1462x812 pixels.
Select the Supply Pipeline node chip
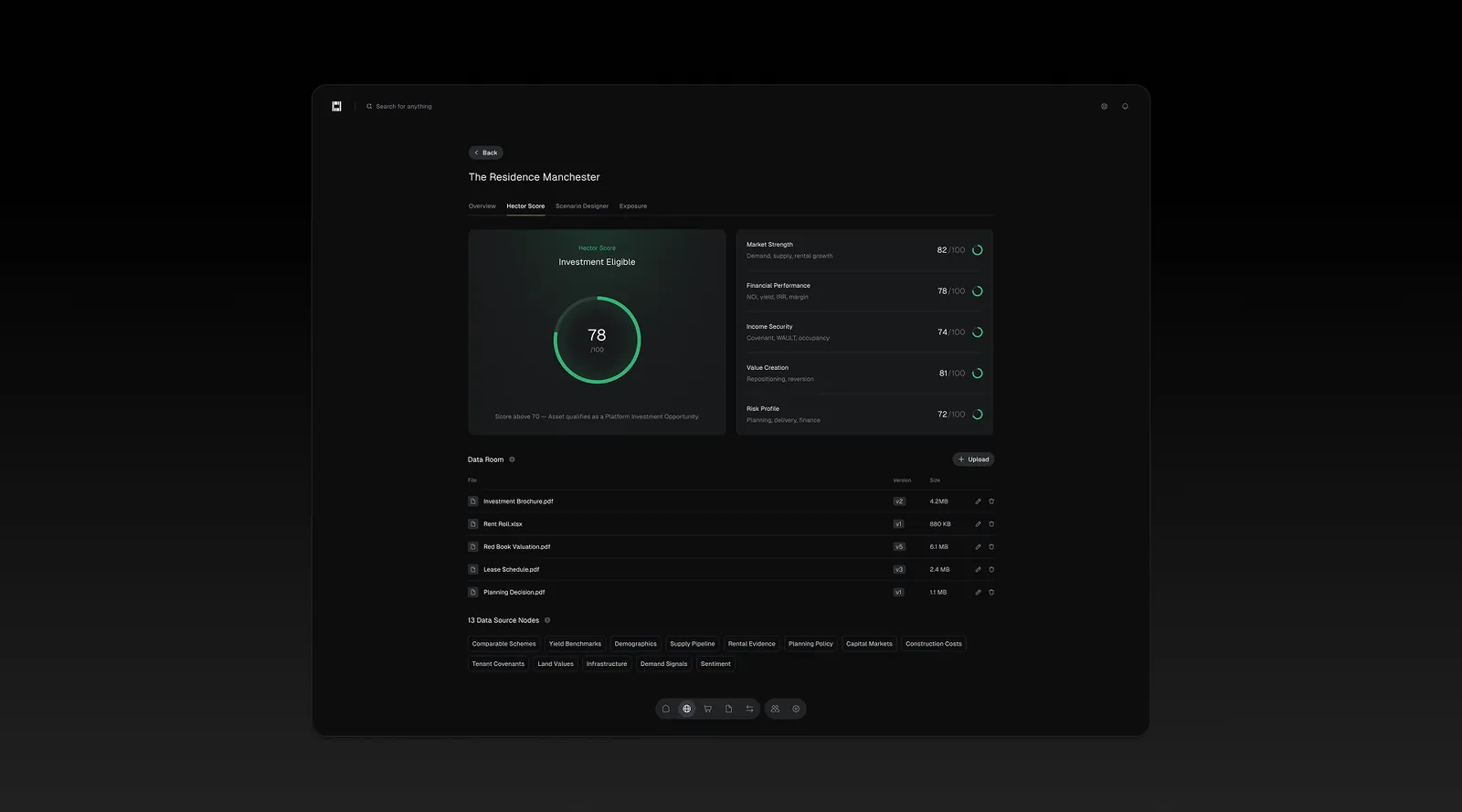pos(693,644)
